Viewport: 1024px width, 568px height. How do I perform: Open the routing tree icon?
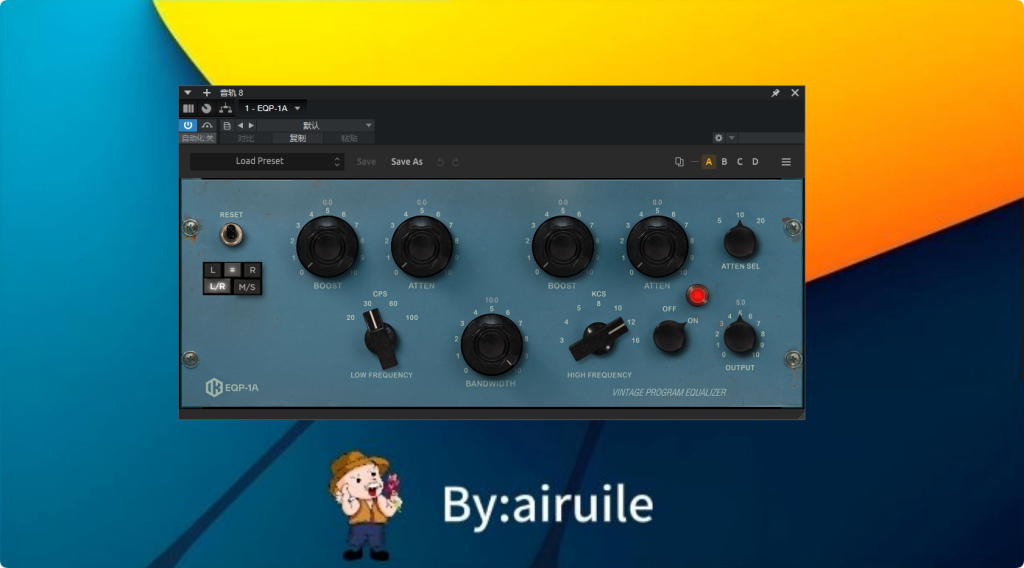[x=225, y=108]
